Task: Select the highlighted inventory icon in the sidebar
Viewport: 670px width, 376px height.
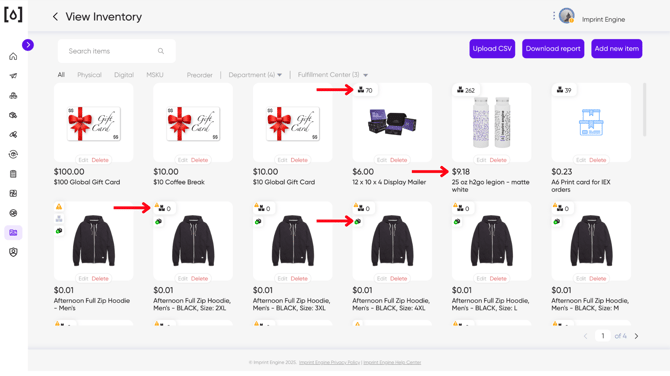Action: (13, 232)
